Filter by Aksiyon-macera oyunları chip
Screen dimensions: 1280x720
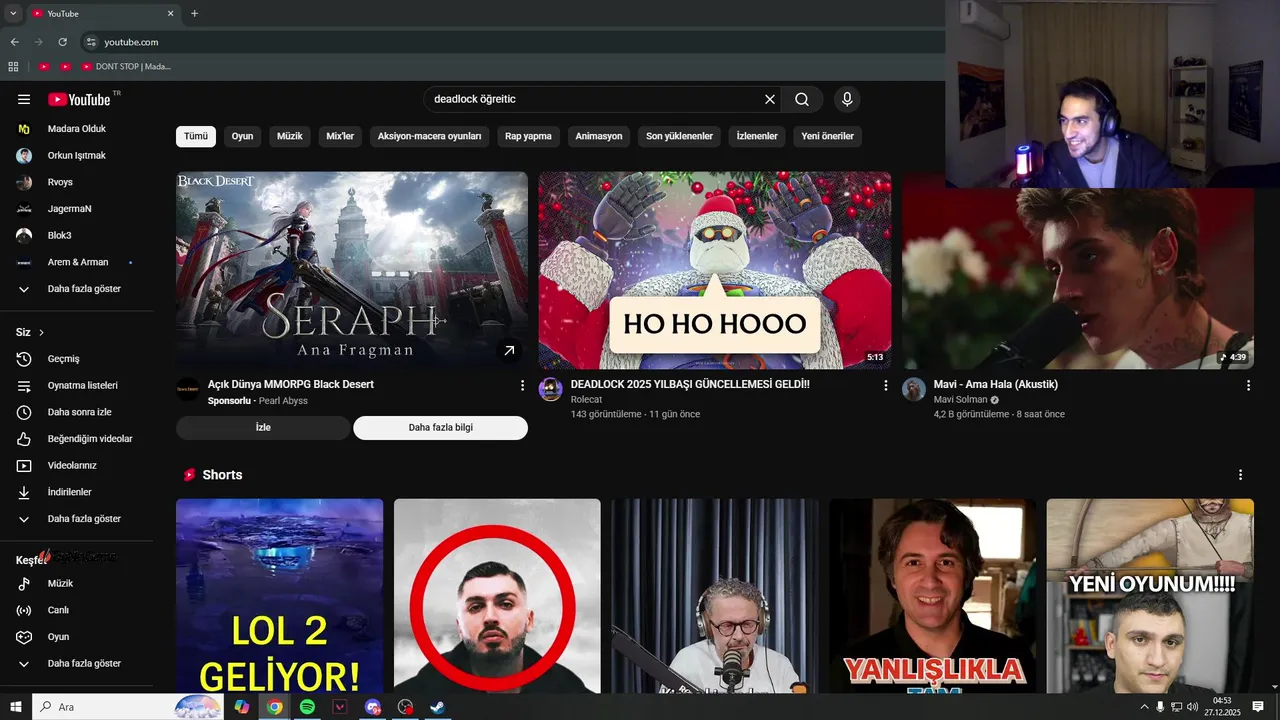tap(429, 136)
